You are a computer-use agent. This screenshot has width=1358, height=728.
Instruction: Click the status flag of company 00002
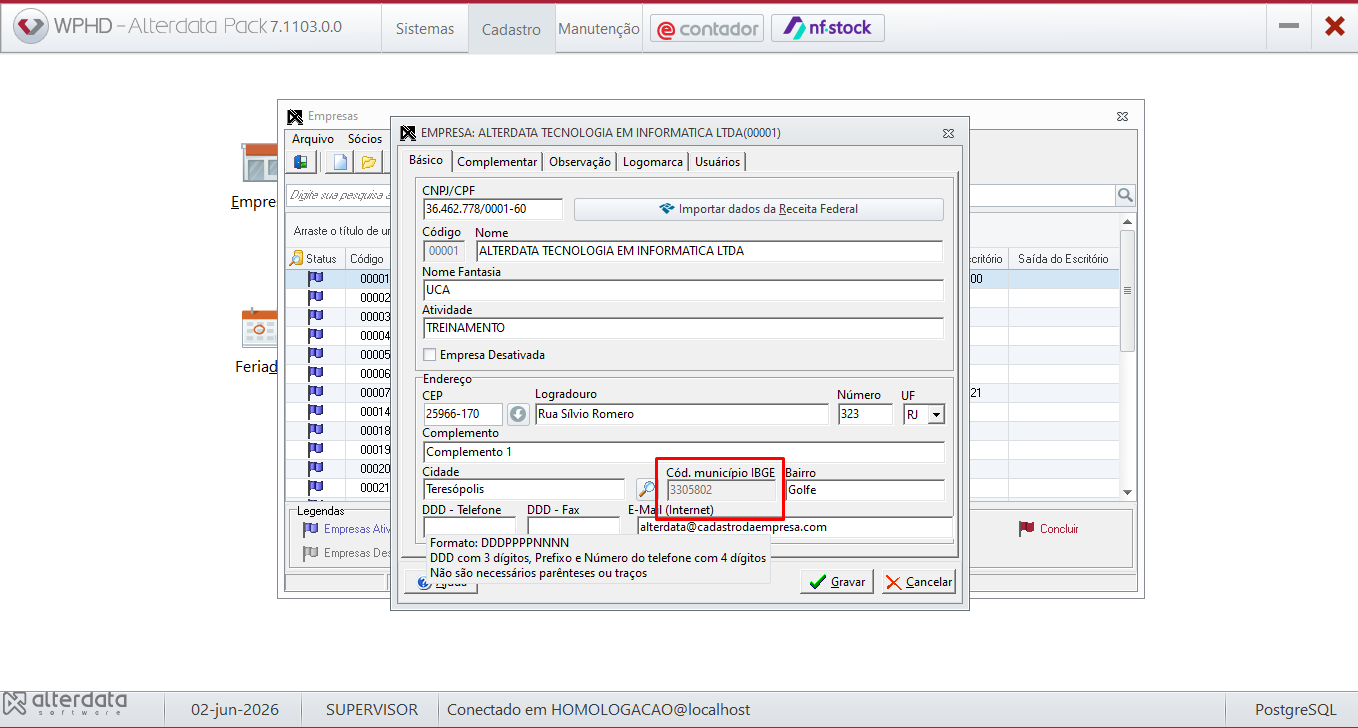pyautogui.click(x=316, y=297)
